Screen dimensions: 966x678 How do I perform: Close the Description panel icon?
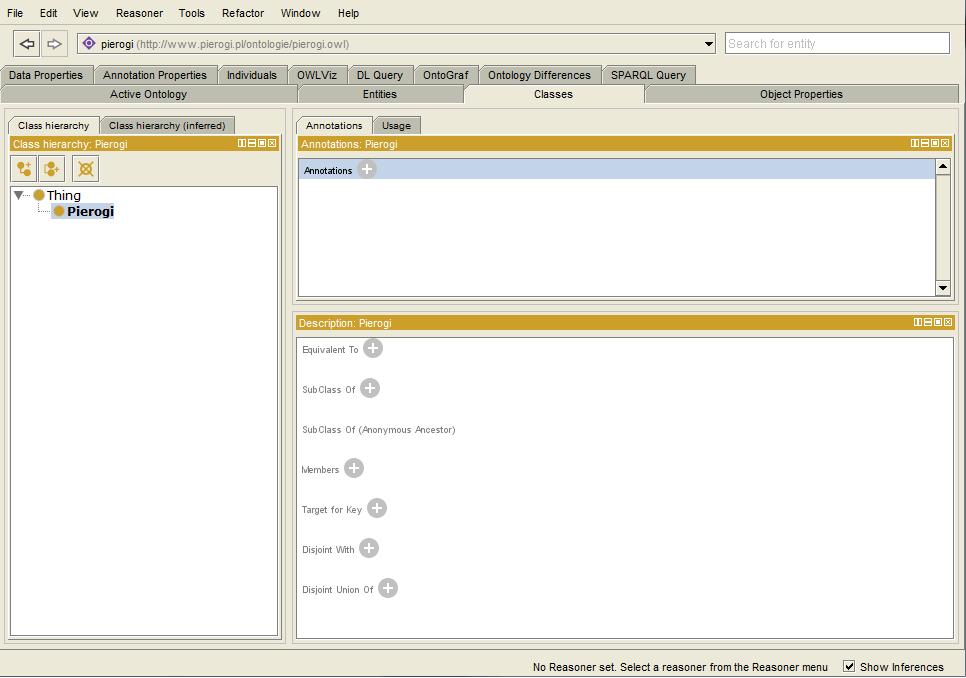tap(948, 322)
